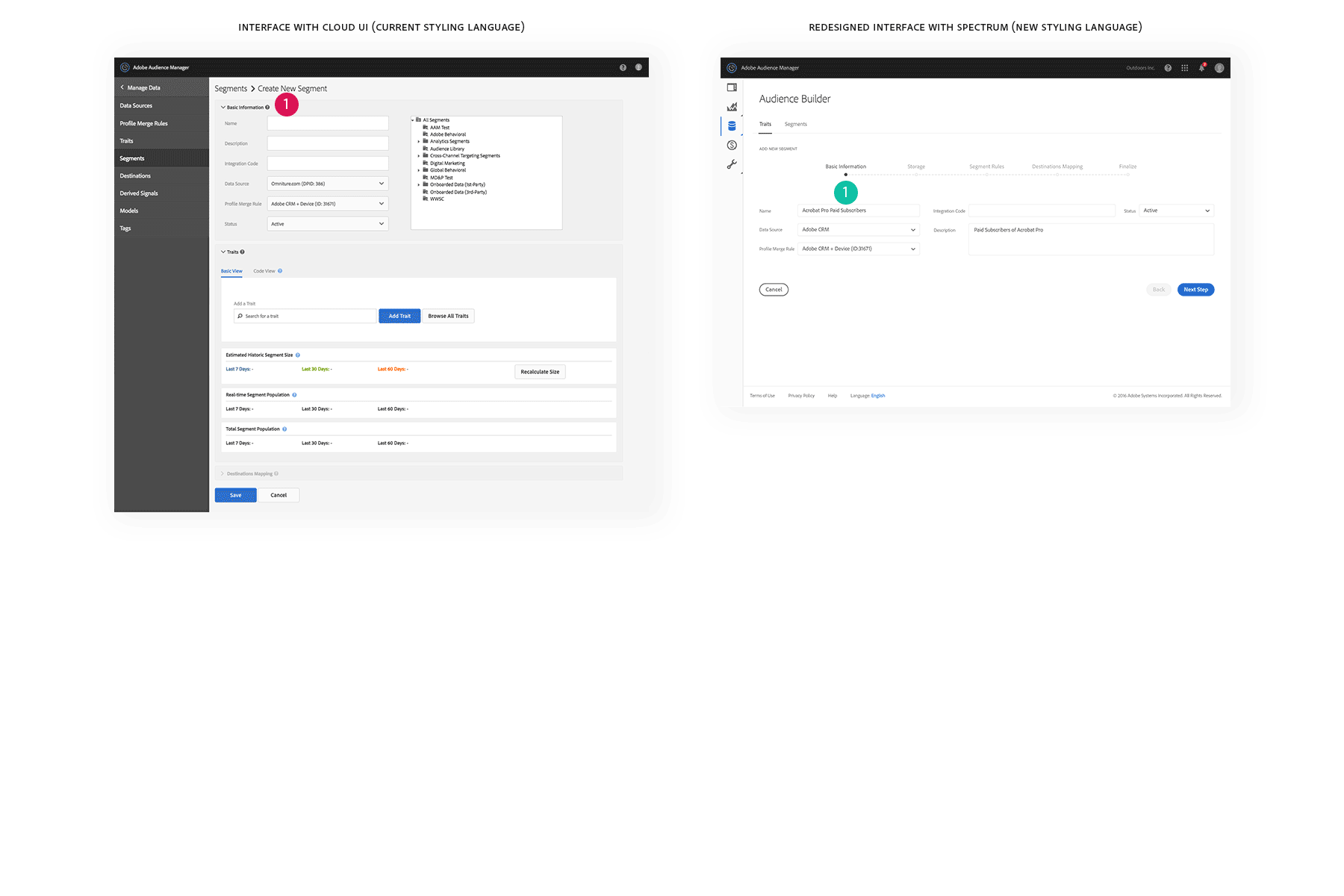Open Data Source dropdown showing Adobe CRM
Screen dimensions: 1344x896
pyautogui.click(x=859, y=230)
